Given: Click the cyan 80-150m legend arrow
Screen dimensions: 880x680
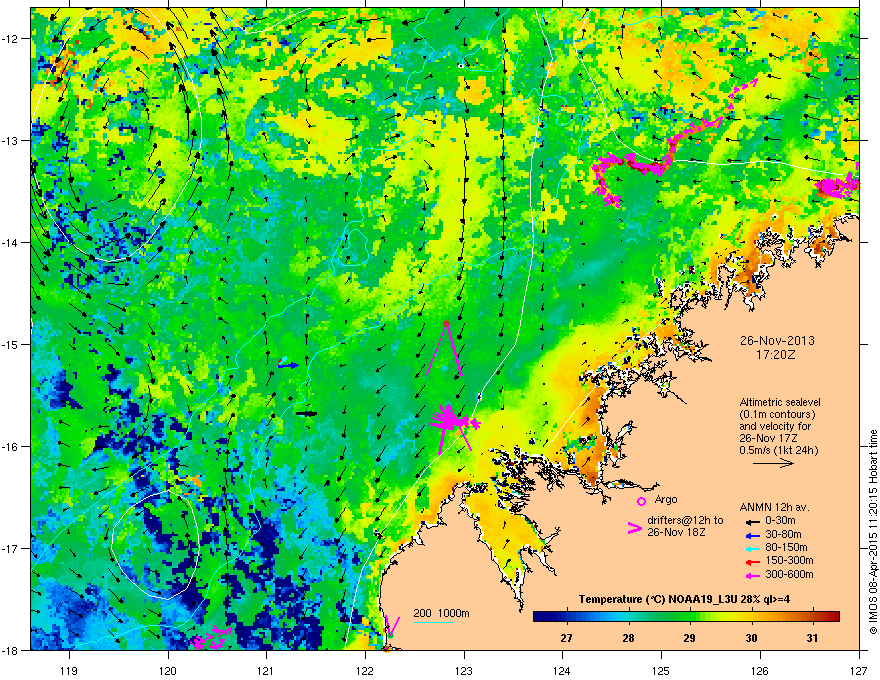Looking at the screenshot, I should (x=751, y=548).
